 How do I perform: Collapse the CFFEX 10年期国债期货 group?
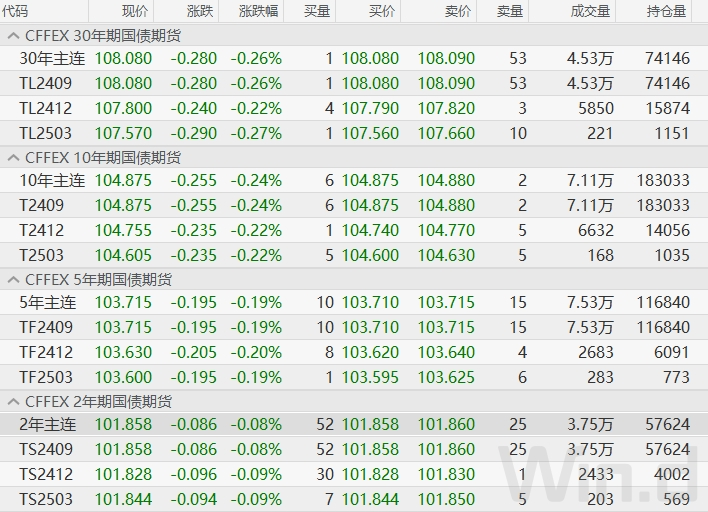pyautogui.click(x=13, y=158)
